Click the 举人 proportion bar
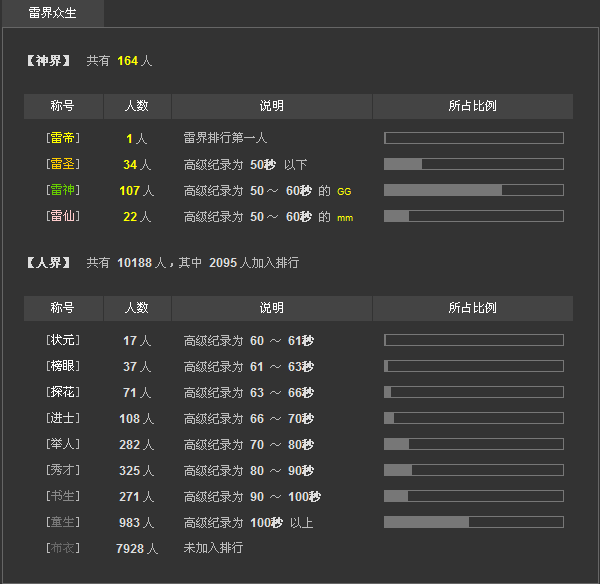 474,444
